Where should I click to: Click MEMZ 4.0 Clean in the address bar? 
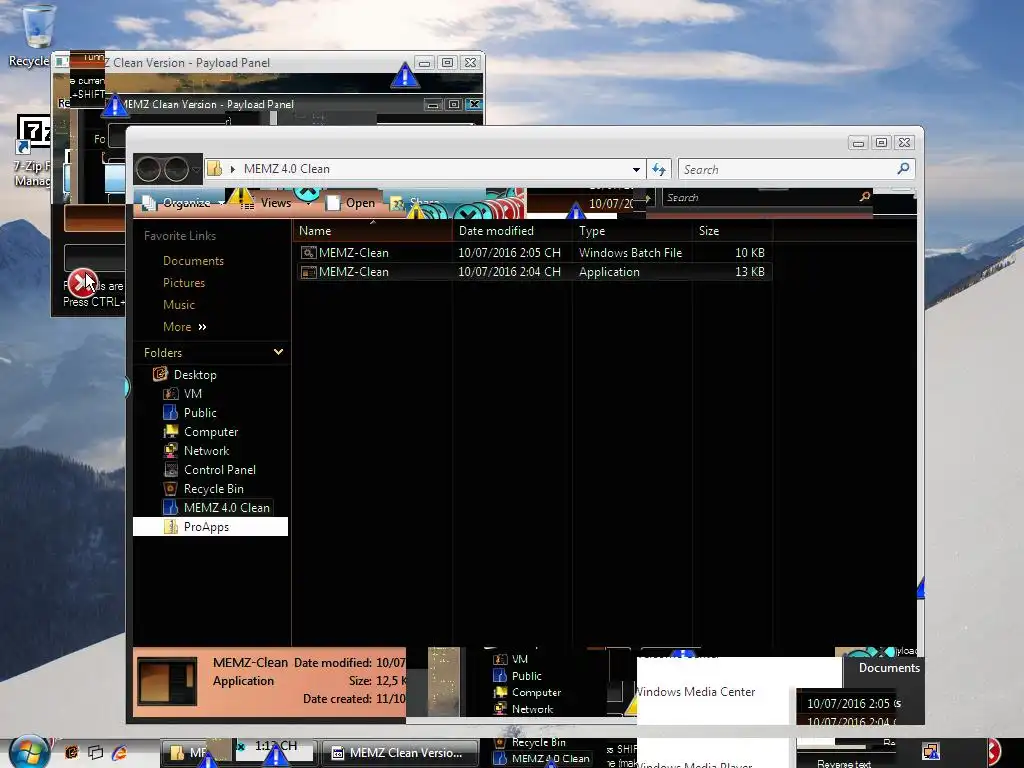point(287,168)
